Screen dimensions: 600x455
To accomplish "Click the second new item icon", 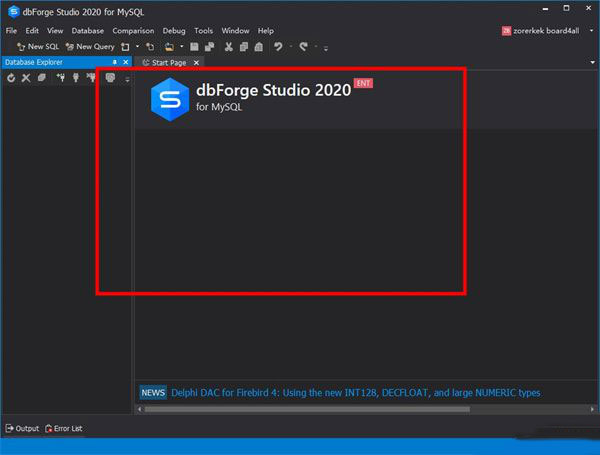I will click(x=150, y=47).
